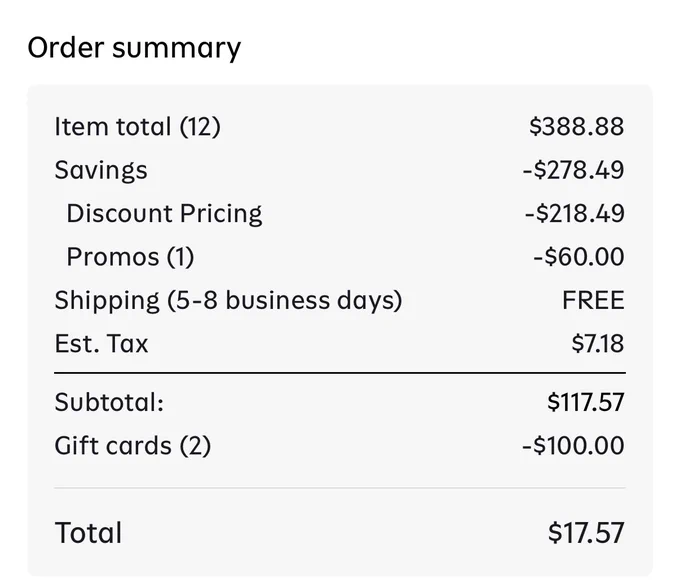The image size is (680, 588).
Task: Click the -$60.00 promo amount
Action: (579, 257)
